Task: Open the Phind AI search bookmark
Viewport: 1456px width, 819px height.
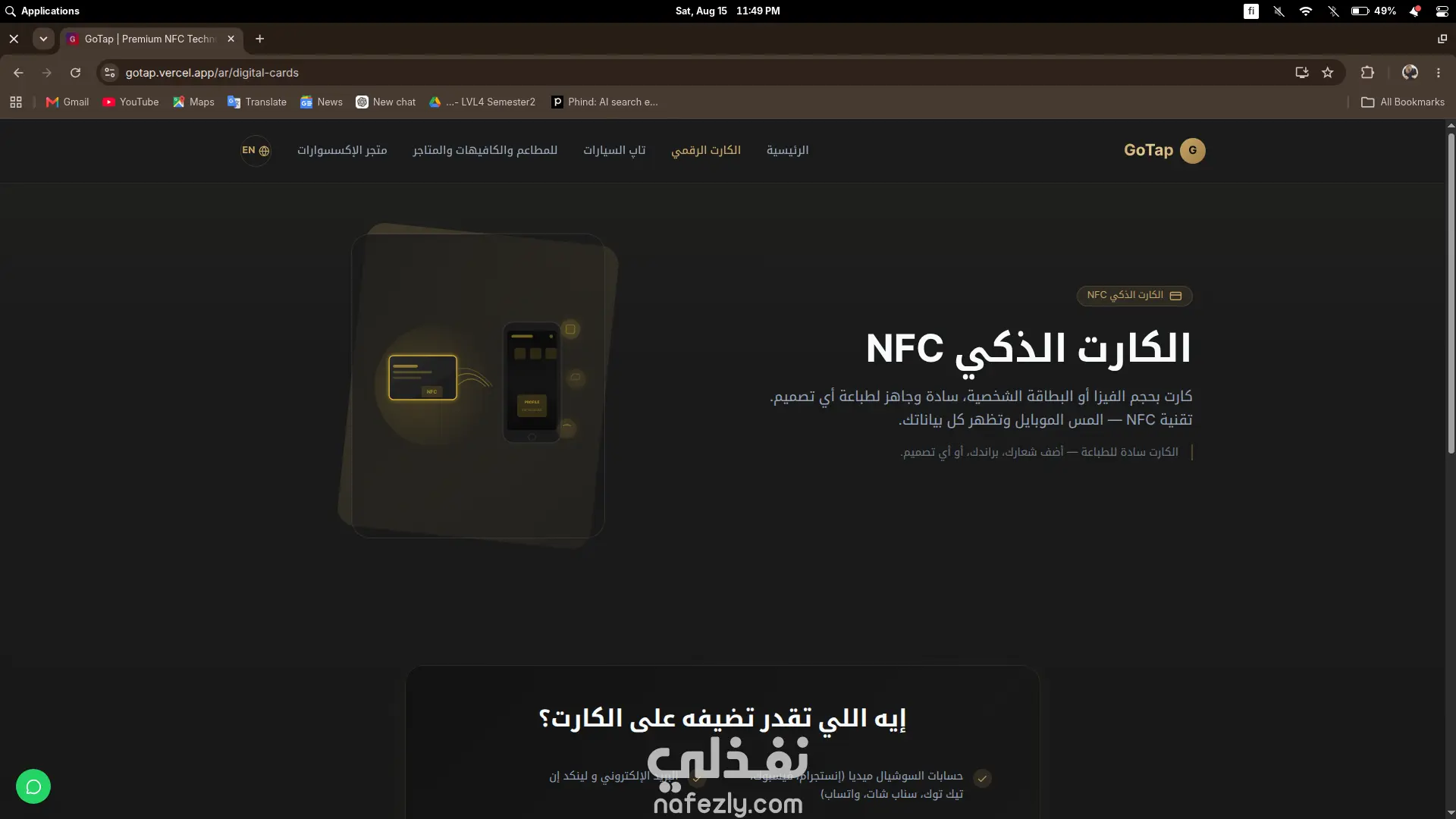Action: (x=604, y=102)
